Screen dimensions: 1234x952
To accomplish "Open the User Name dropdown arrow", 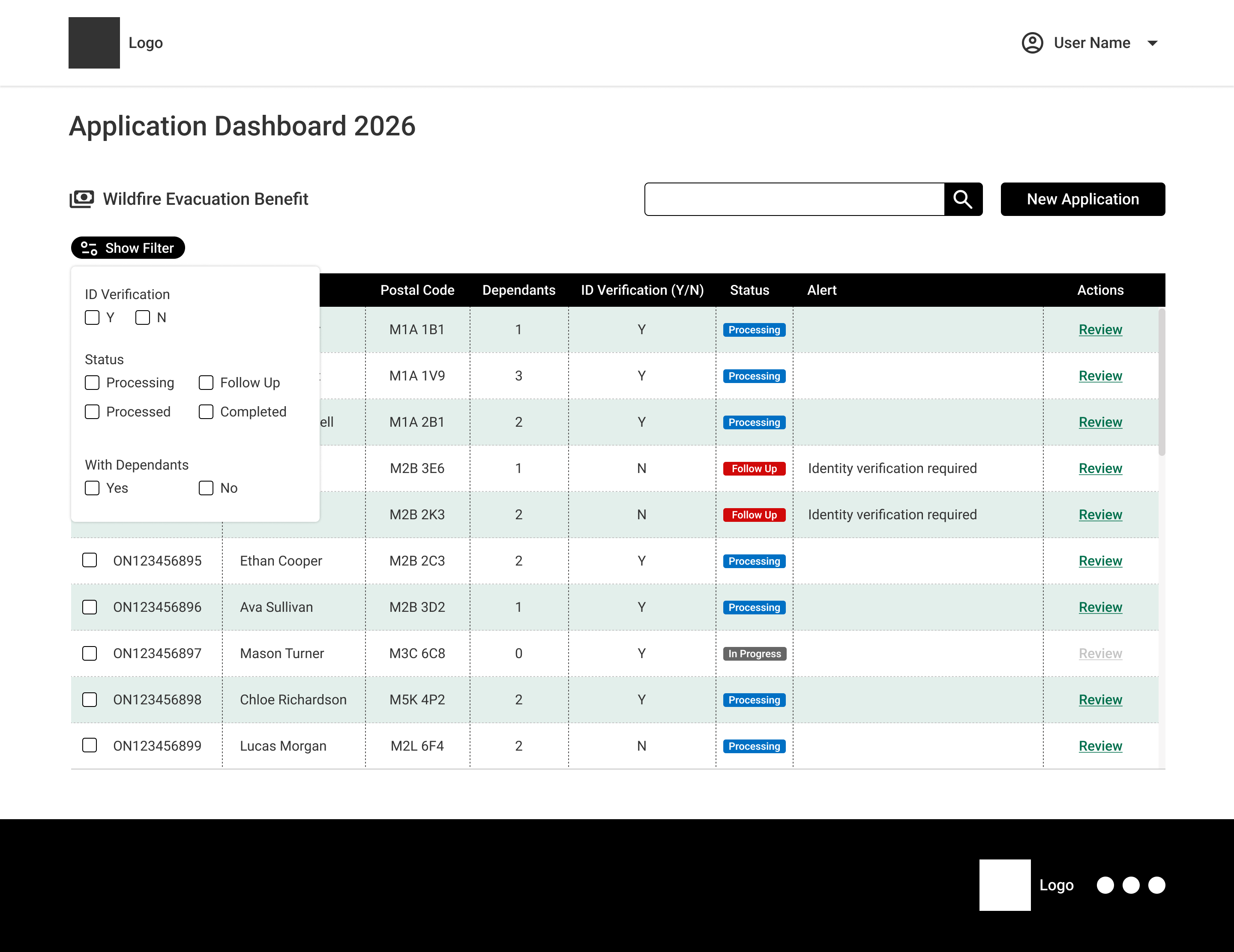I will coord(1153,44).
